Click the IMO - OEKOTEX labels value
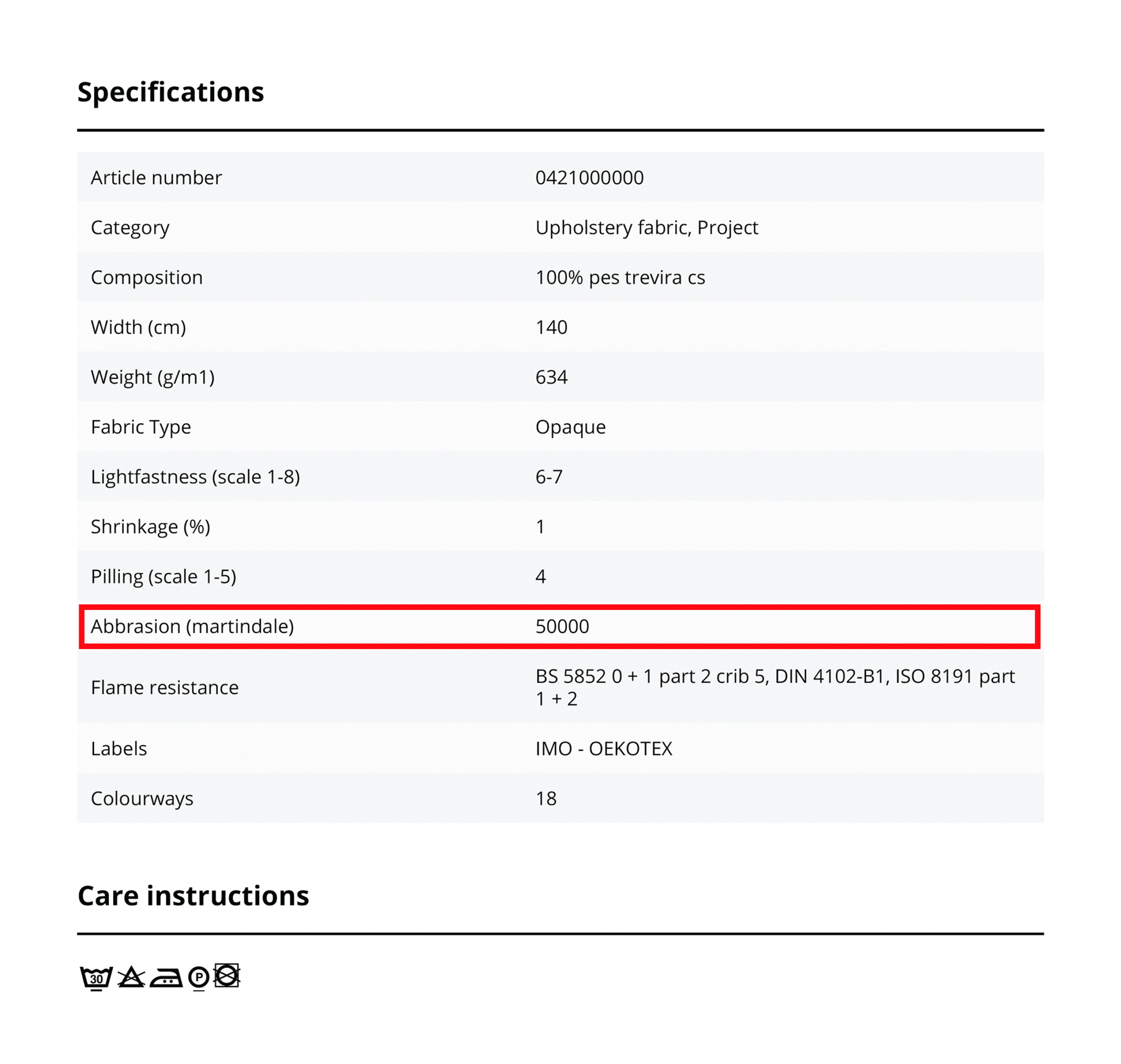This screenshot has height=1064, width=1121. [x=603, y=748]
